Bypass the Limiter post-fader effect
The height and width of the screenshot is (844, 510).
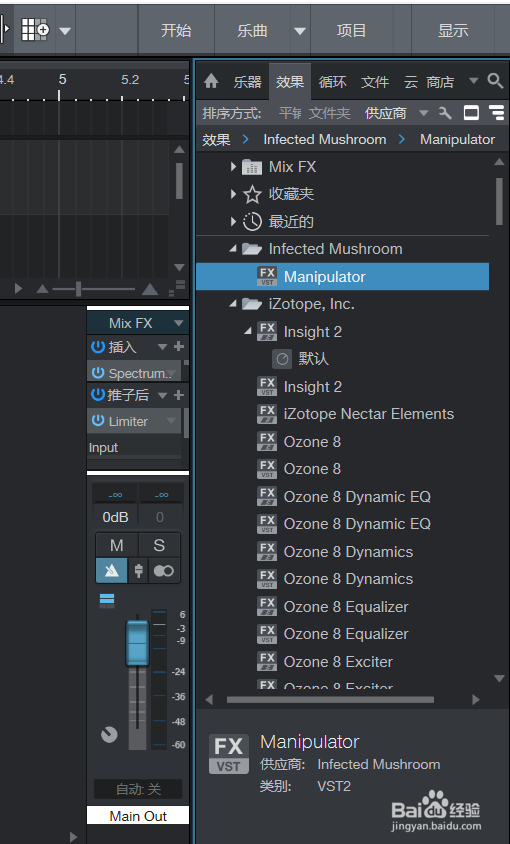tap(97, 421)
